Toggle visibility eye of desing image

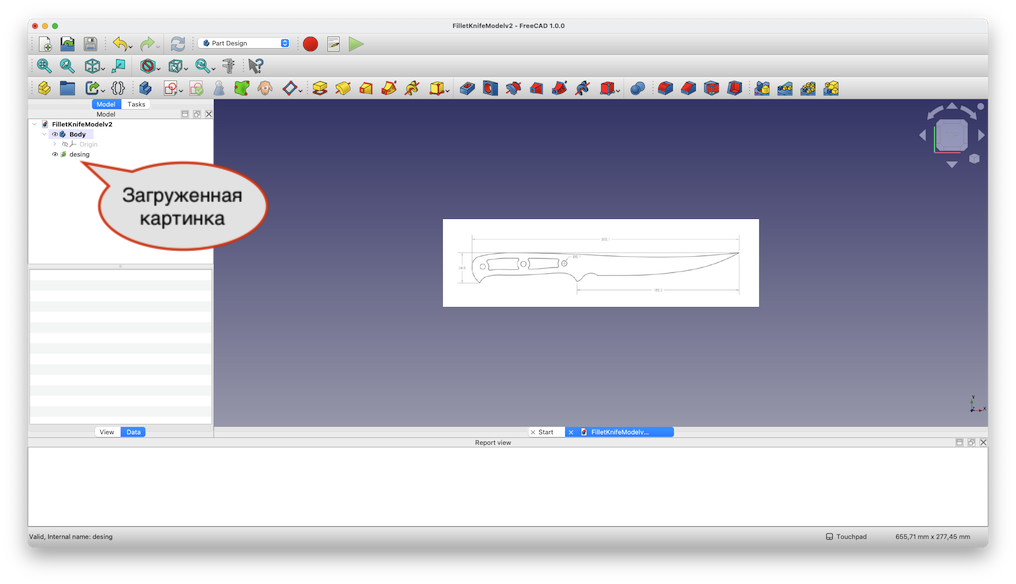(x=55, y=154)
